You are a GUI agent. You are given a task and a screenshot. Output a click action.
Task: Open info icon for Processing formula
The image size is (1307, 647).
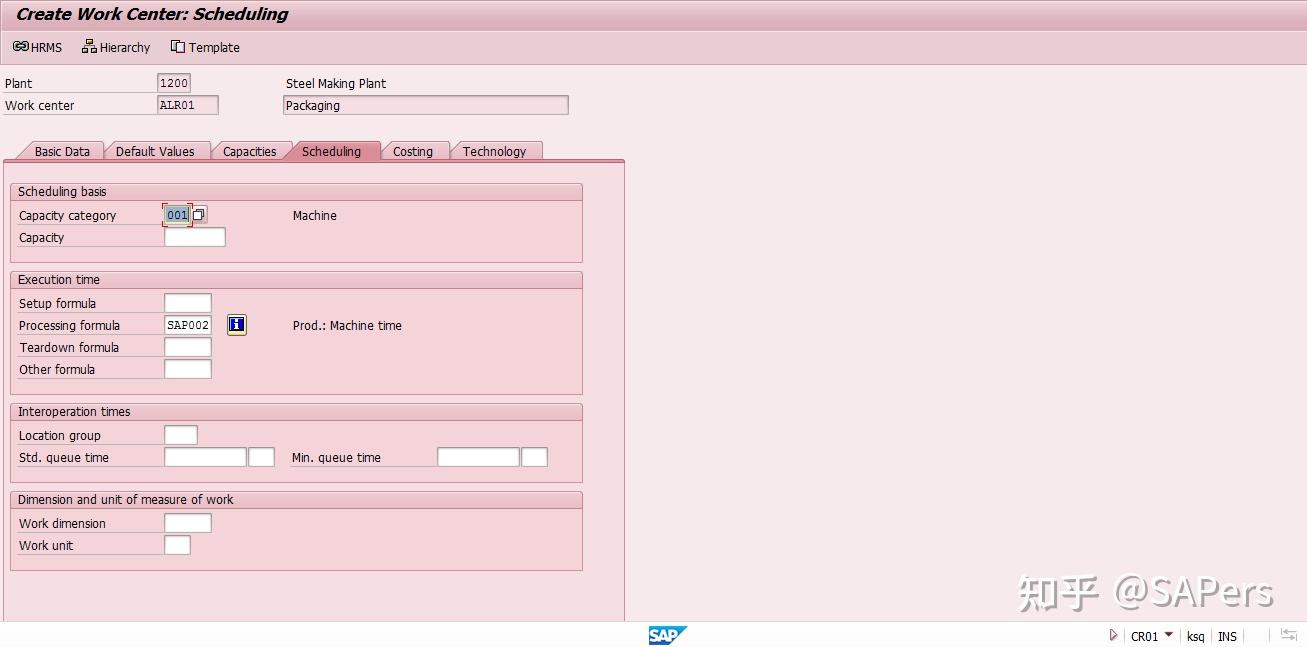pos(237,325)
